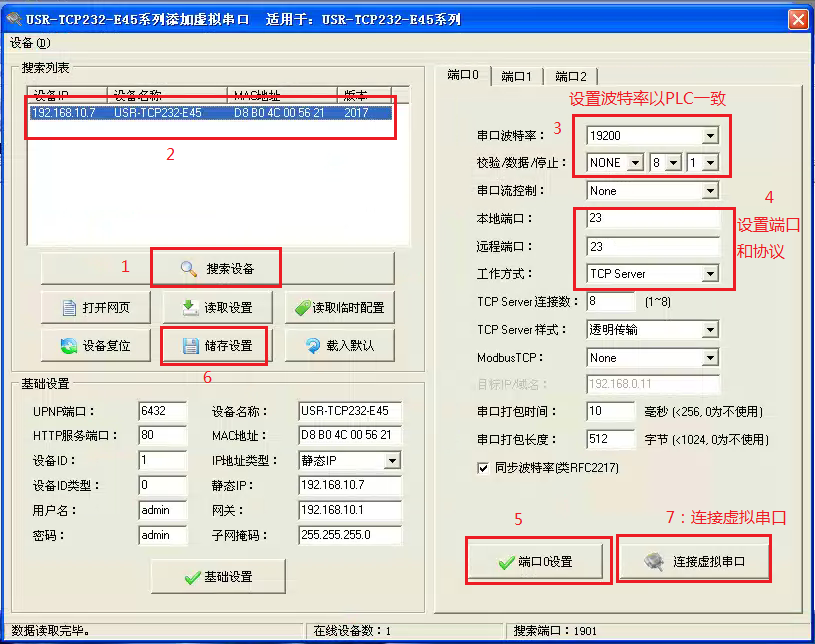Click the reset icon on 设备复位 button
The image size is (815, 644).
(69, 346)
